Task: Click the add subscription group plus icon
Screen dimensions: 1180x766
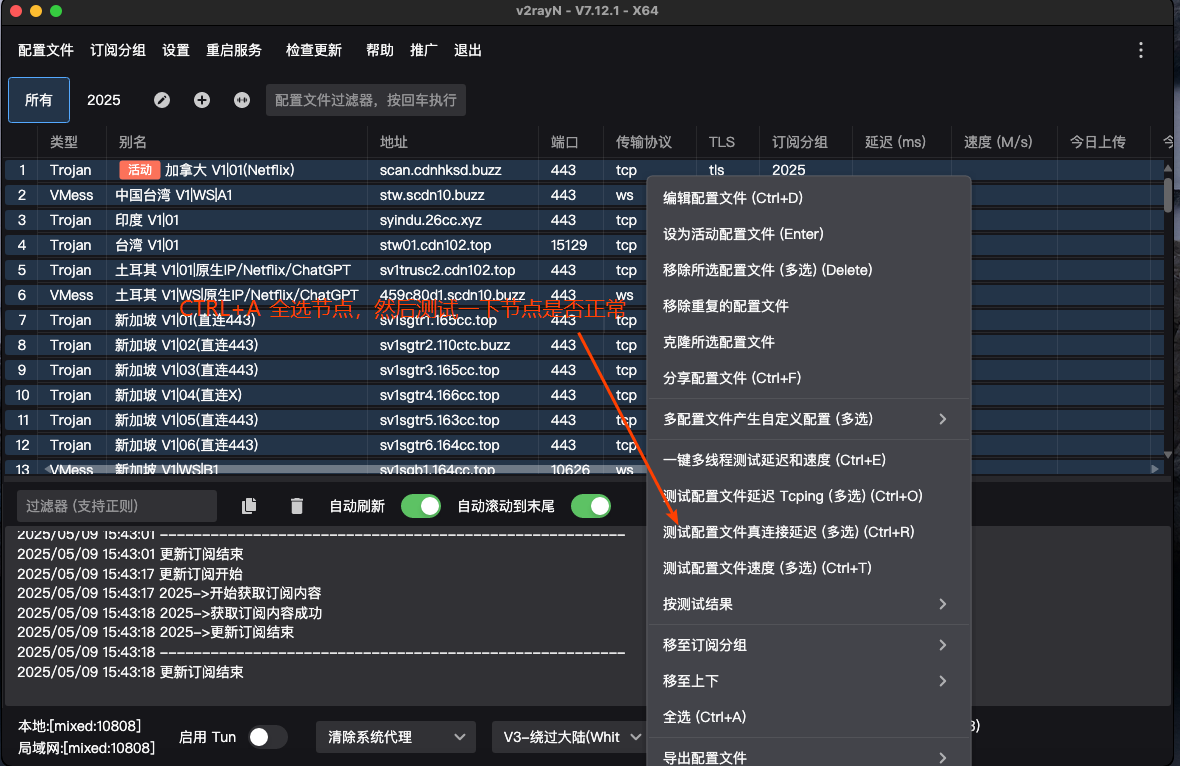Action: pyautogui.click(x=202, y=100)
